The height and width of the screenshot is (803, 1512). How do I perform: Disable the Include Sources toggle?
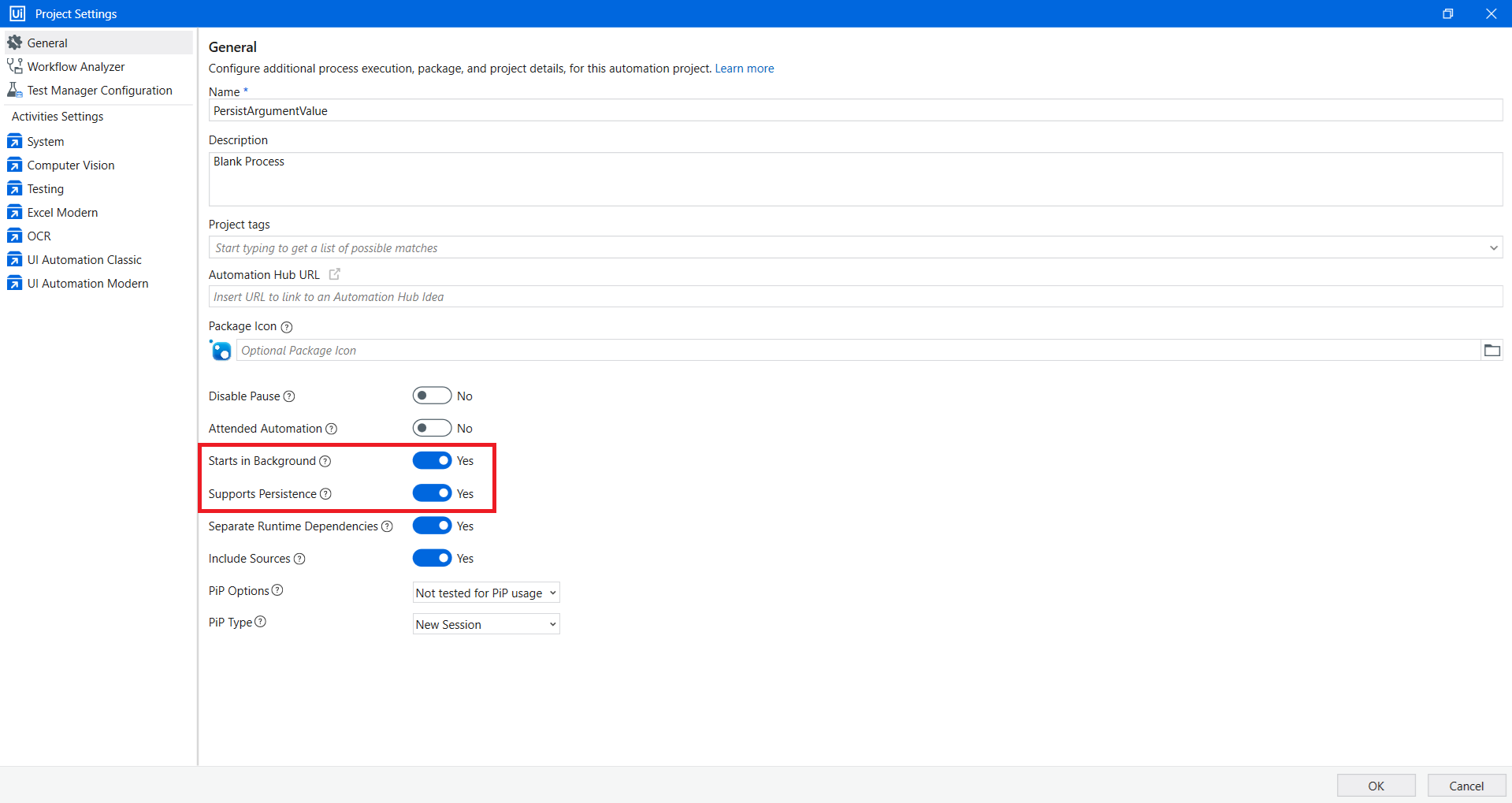click(431, 558)
